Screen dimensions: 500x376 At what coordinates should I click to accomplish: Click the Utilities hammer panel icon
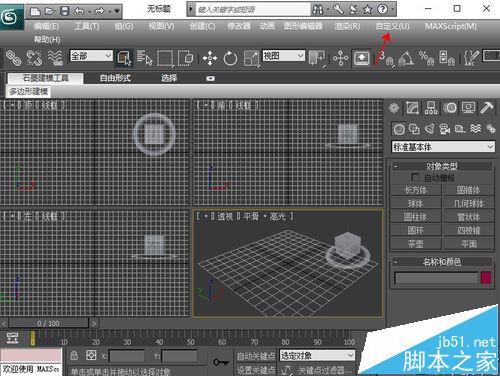click(x=487, y=108)
